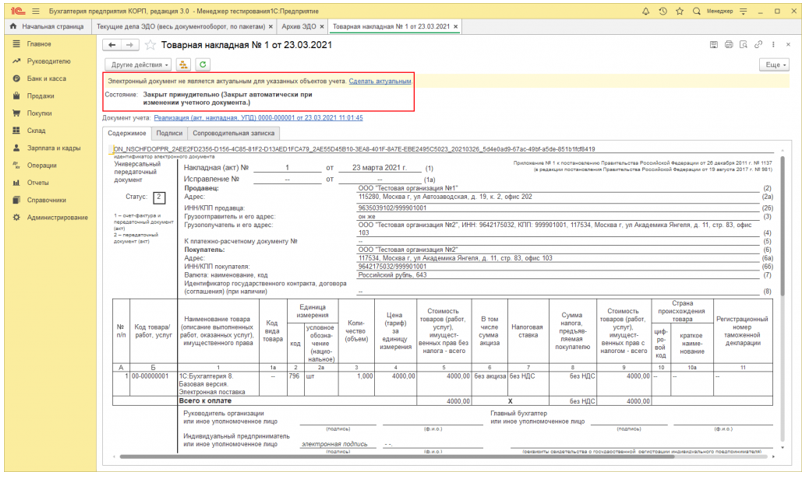Switch to Архив ЭДО tab

tap(299, 26)
